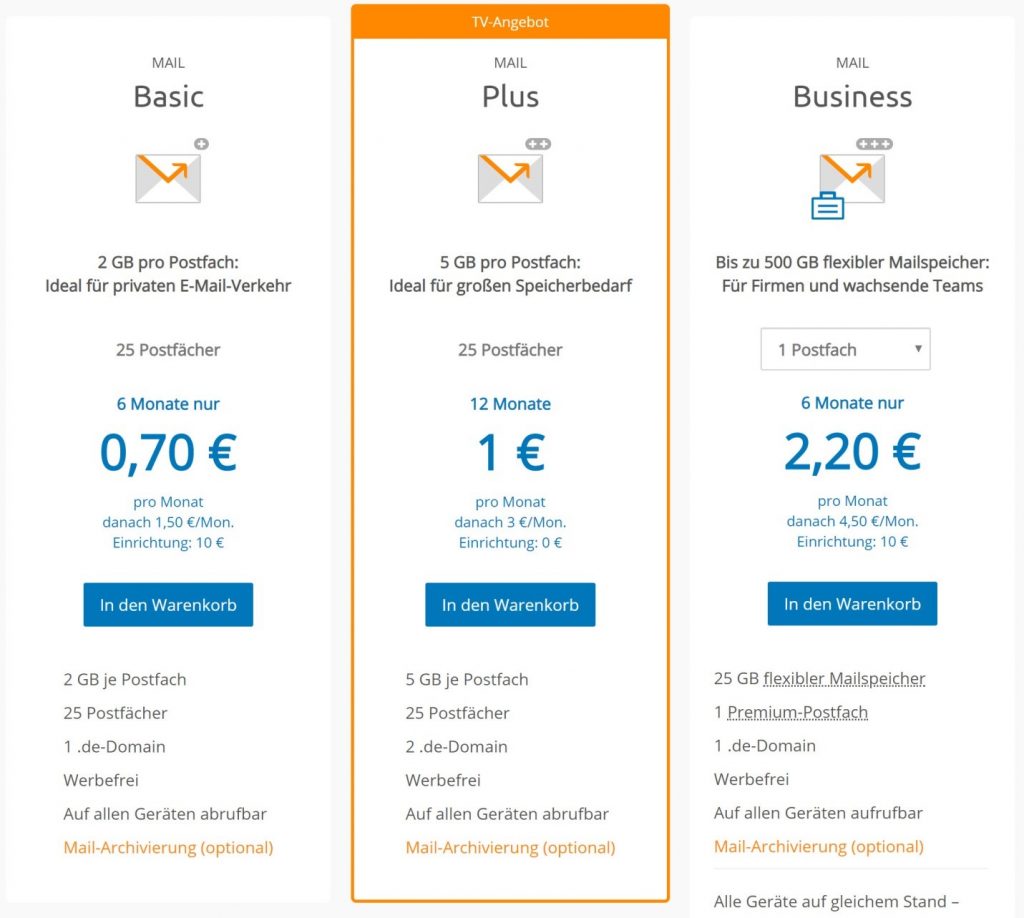
Task: Click the Business plan heading
Action: pos(852,97)
